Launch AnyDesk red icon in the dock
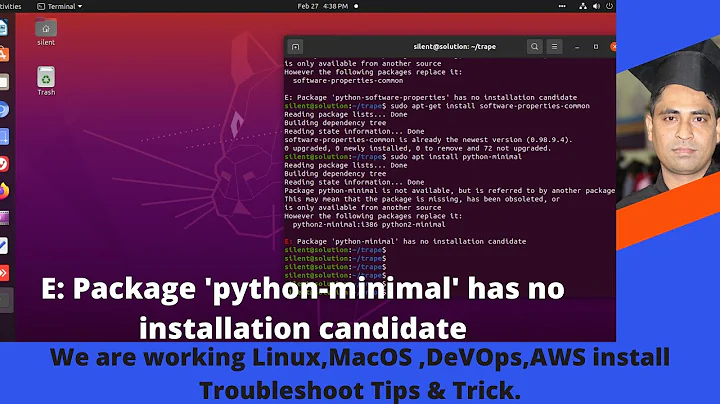This screenshot has width=720, height=404. pos(4,273)
